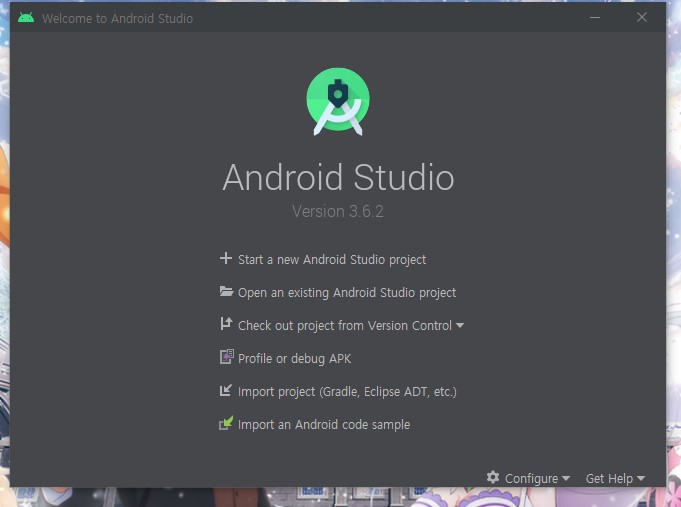Click the Android Studio heading text
Screen dimensions: 681x507
pyautogui.click(x=338, y=177)
